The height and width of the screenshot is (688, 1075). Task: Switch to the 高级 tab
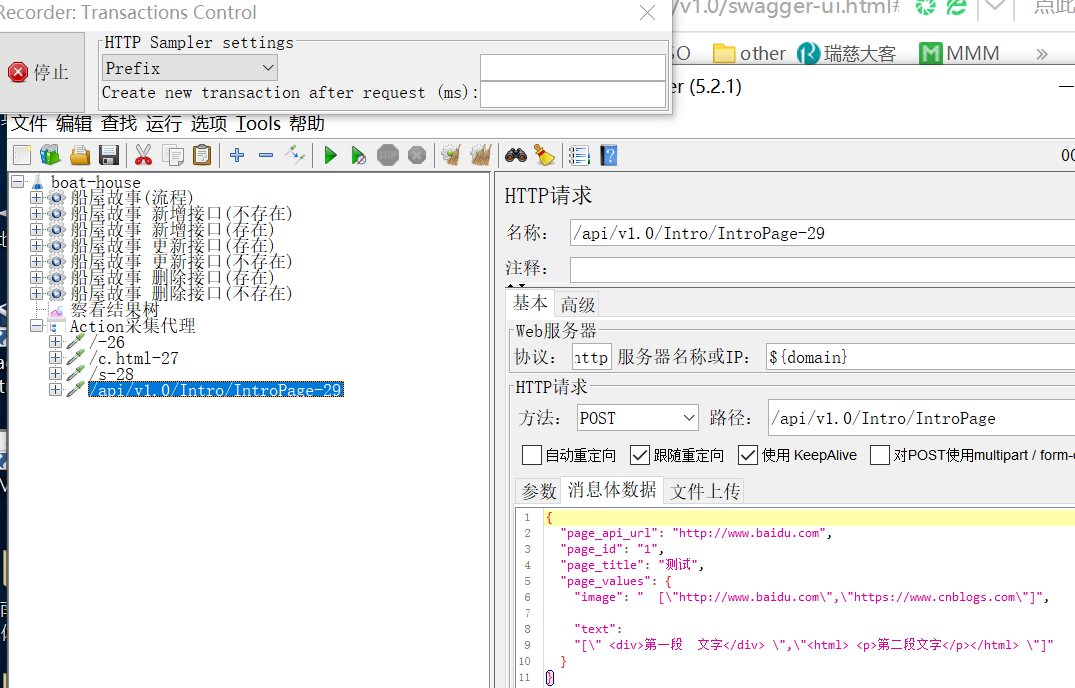tap(577, 304)
